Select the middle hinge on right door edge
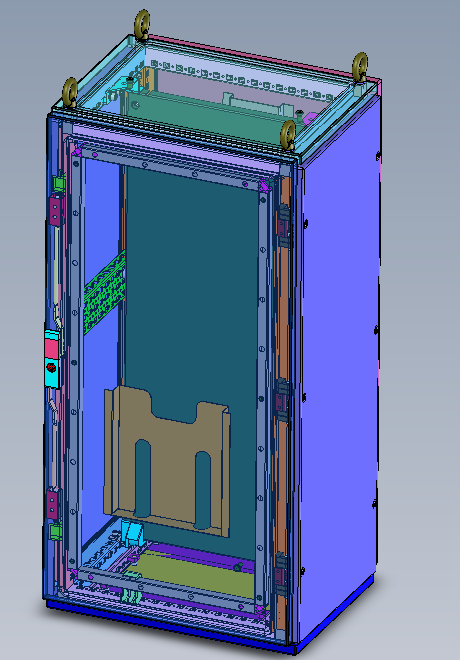460x660 pixels. point(282,400)
